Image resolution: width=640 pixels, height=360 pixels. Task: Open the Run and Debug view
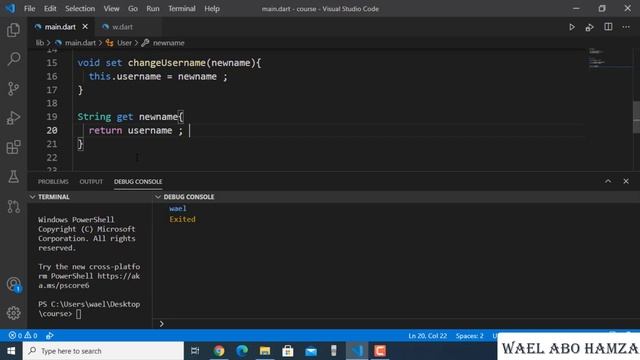(x=13, y=118)
